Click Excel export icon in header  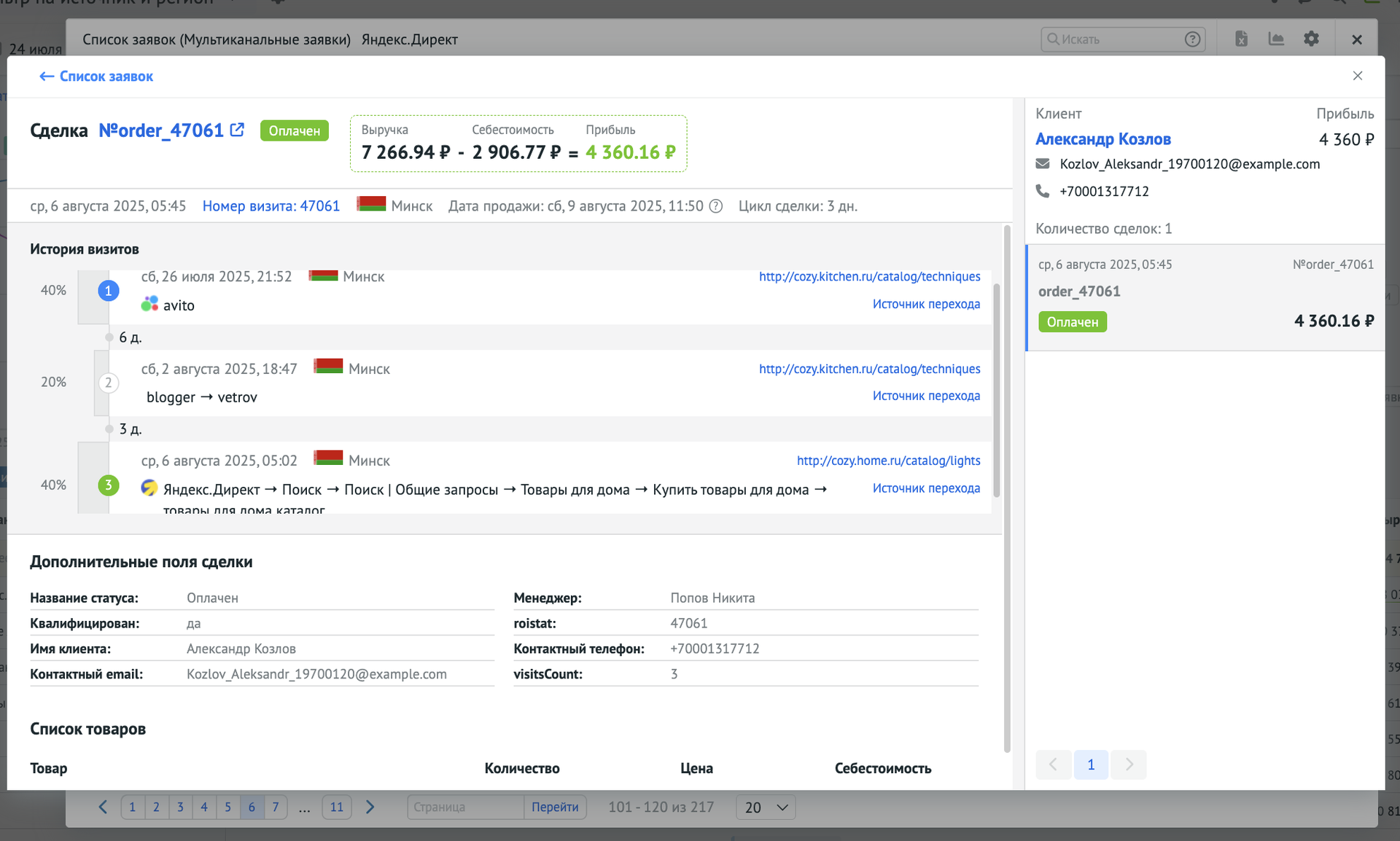tap(1241, 39)
